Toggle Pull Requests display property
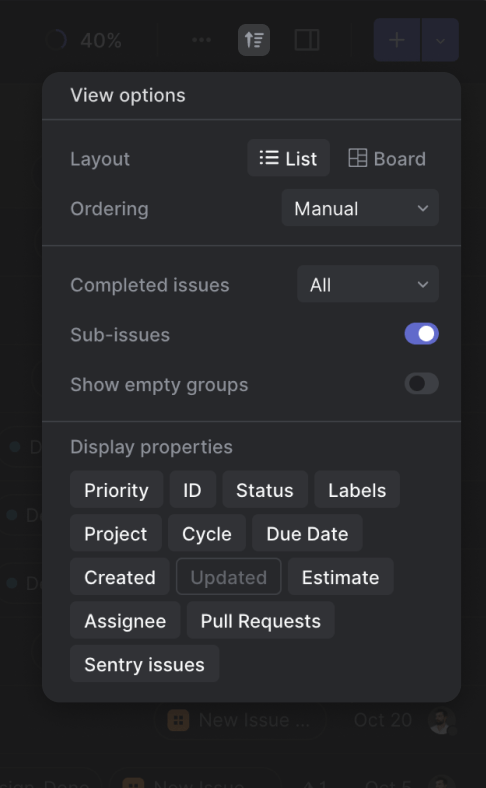 tap(260, 621)
